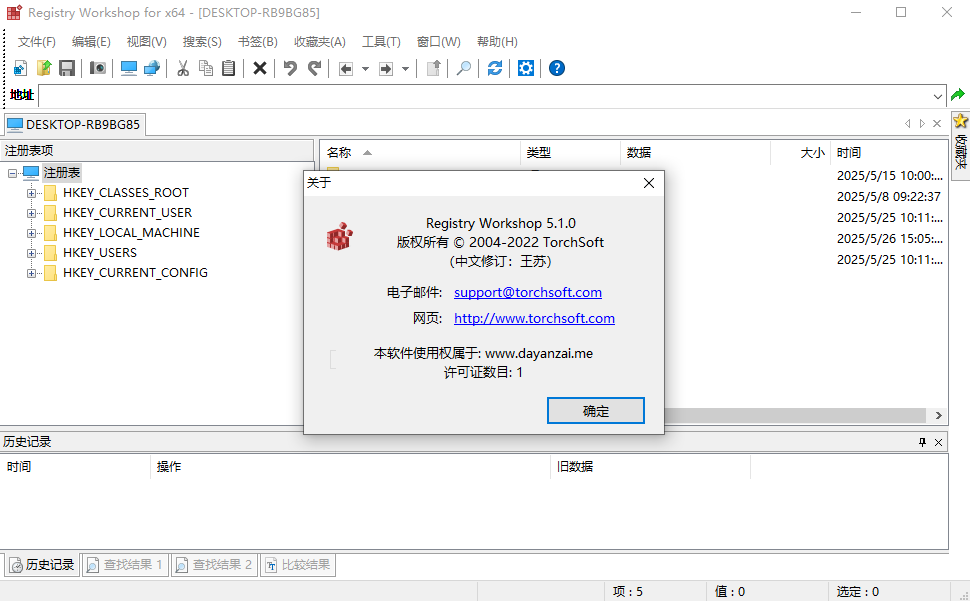Click the forward navigation arrow icon
Image resolution: width=970 pixels, height=601 pixels.
pos(386,69)
